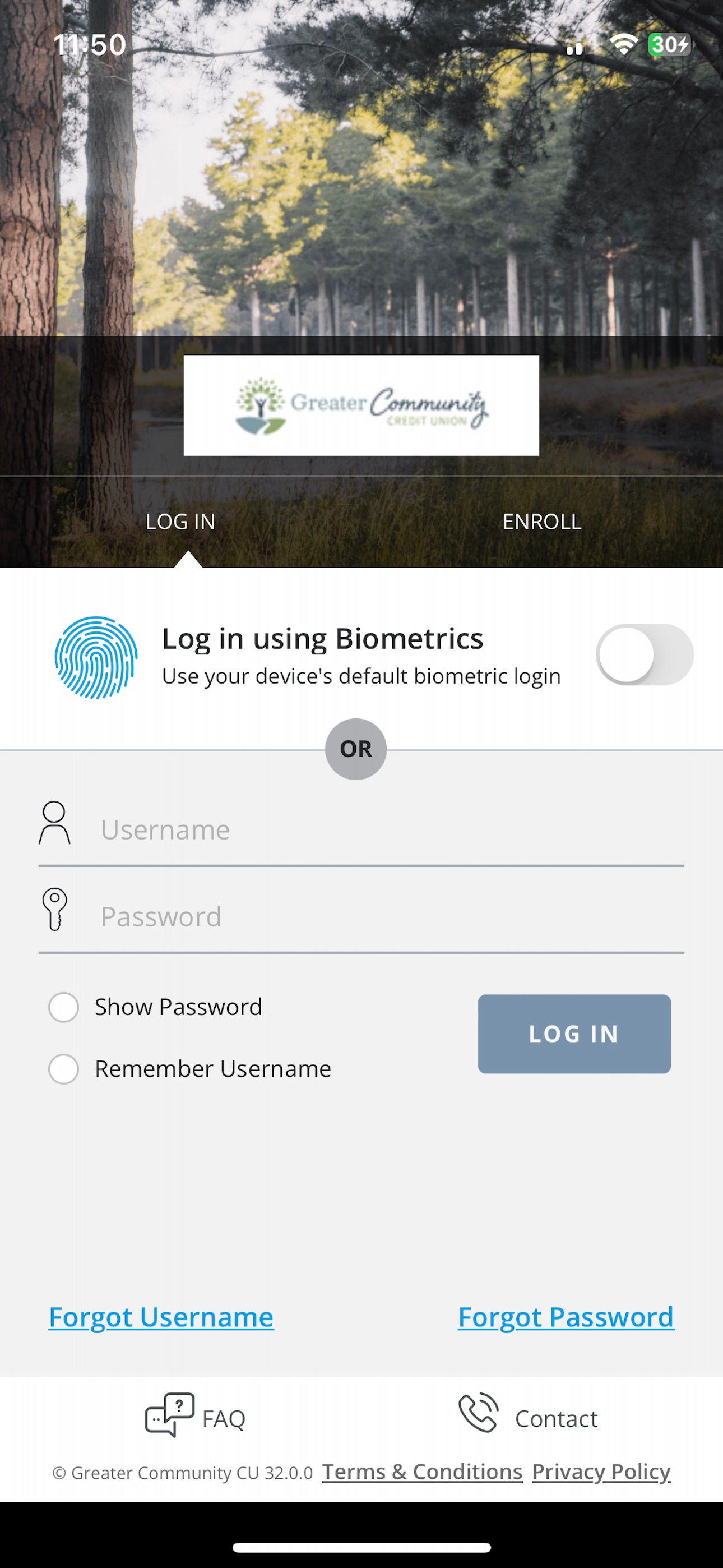Click the blue LOG IN button

(x=574, y=1034)
